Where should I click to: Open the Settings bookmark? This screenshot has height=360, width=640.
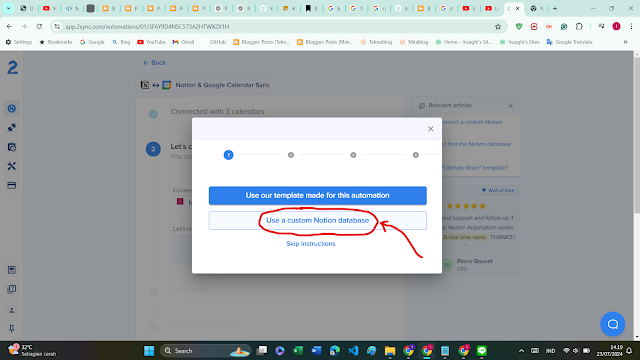point(19,42)
